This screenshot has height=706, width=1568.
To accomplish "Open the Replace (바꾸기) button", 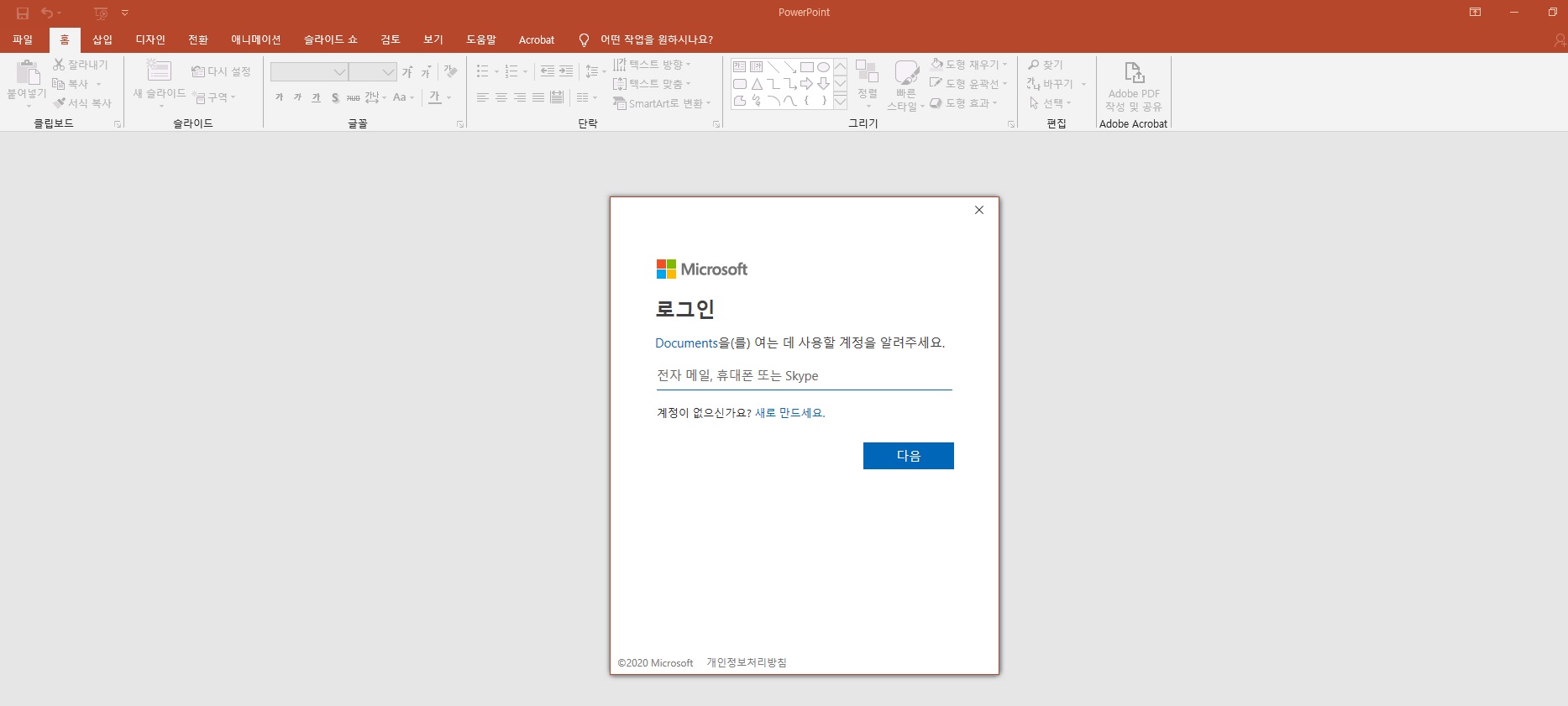I will (x=1057, y=84).
